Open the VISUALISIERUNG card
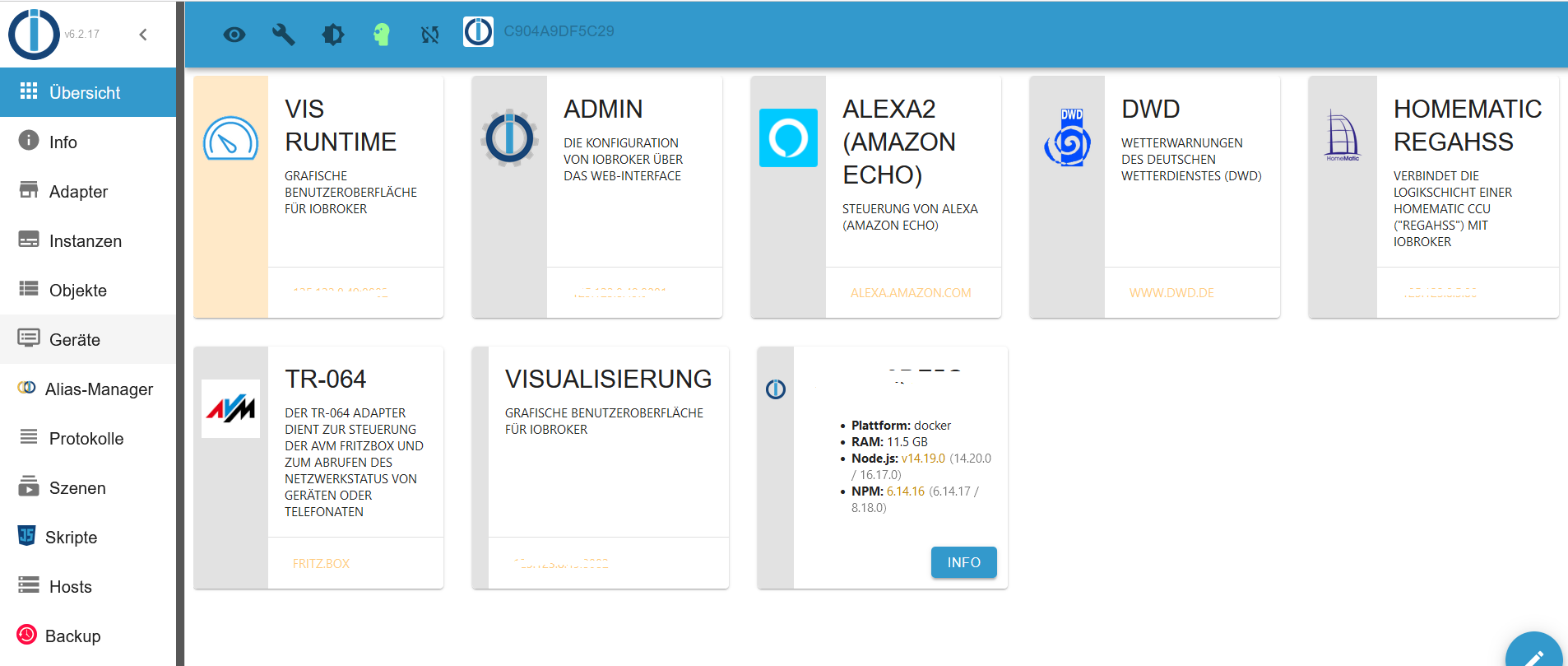The height and width of the screenshot is (666, 1568). [601, 467]
